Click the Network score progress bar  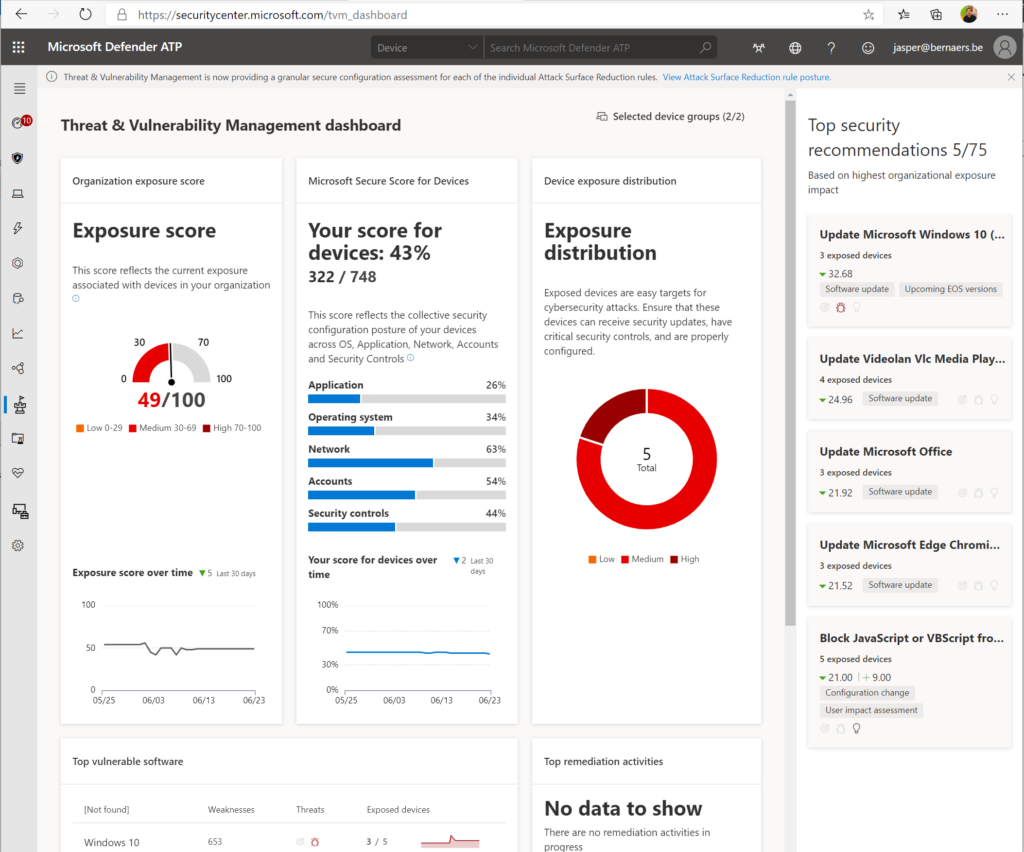(407, 463)
